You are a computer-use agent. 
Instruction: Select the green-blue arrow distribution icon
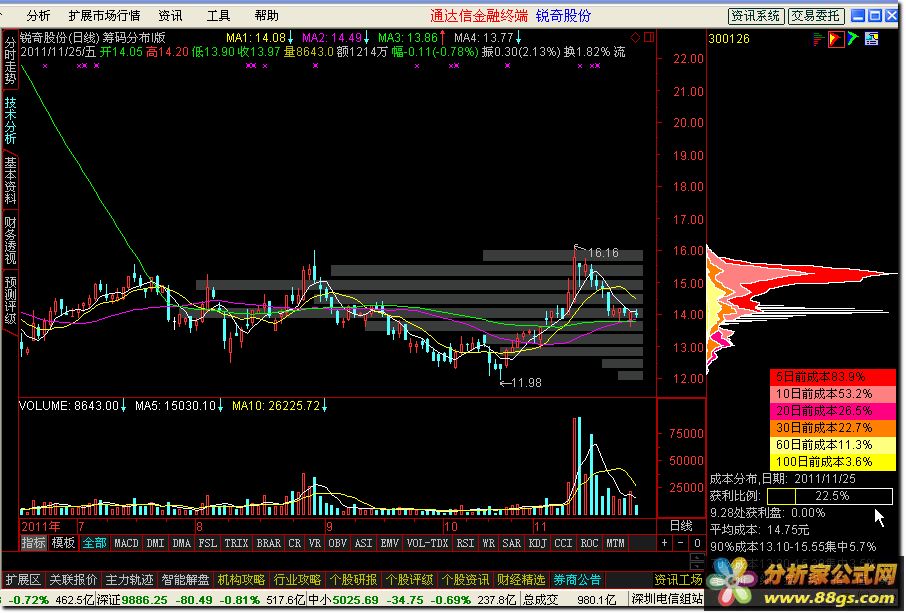[x=853, y=39]
